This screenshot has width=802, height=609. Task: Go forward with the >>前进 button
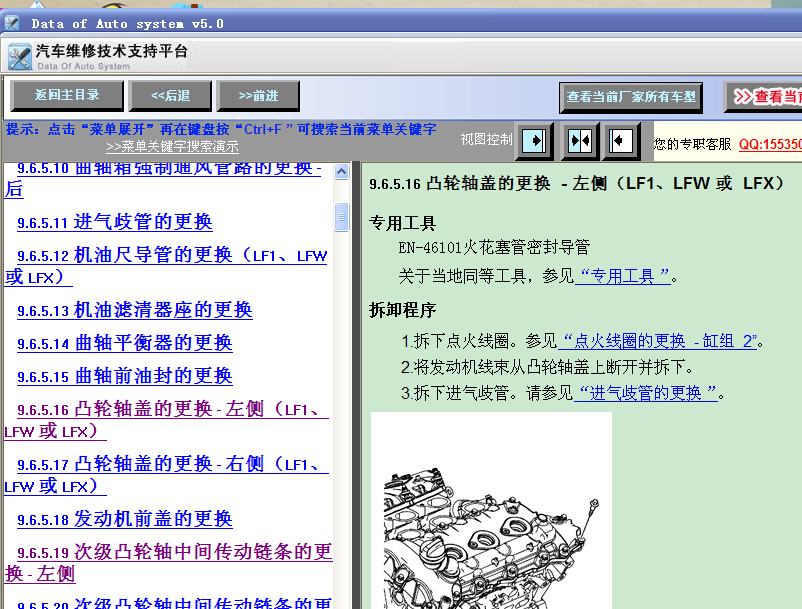[258, 96]
